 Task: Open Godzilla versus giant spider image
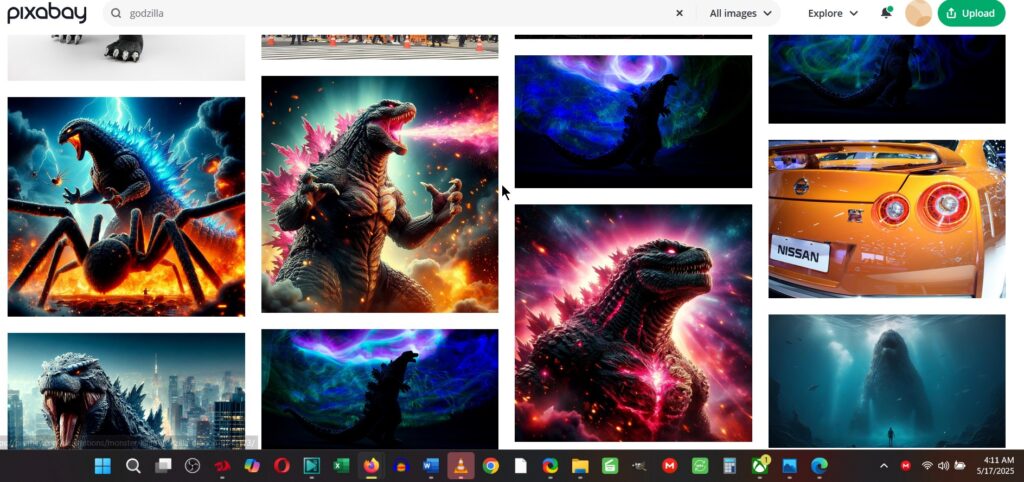tap(126, 206)
